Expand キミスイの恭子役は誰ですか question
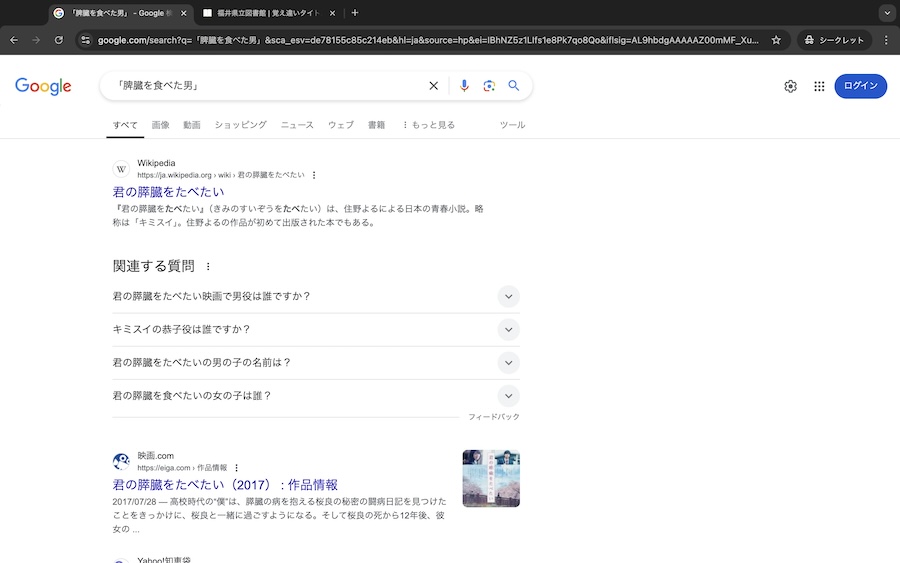The height and width of the screenshot is (563, 900). click(316, 329)
